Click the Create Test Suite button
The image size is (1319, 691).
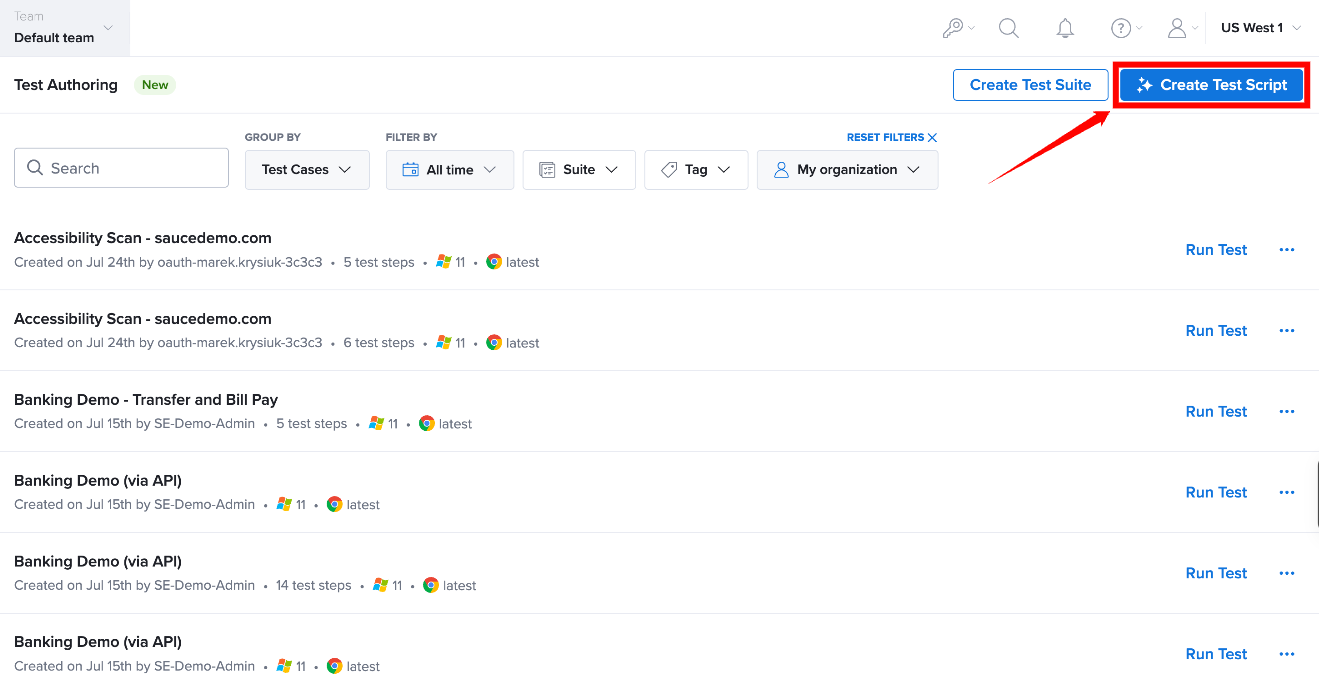click(x=1030, y=85)
